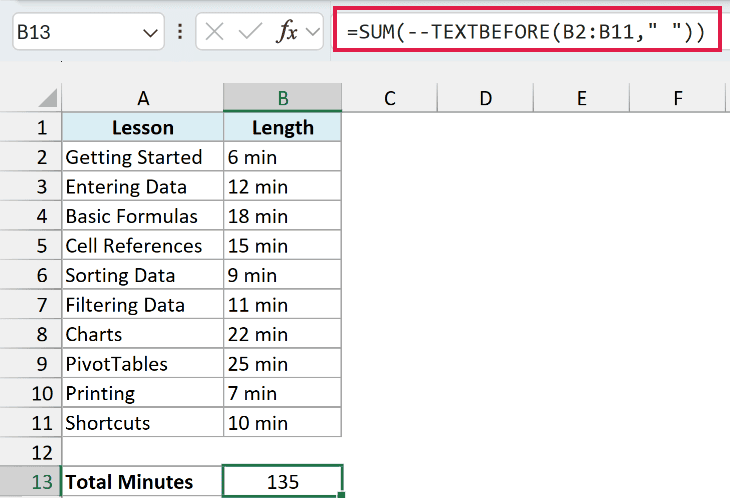The width and height of the screenshot is (730, 498).
Task: Select the Total Minutes label cell
Action: pyautogui.click(x=142, y=482)
